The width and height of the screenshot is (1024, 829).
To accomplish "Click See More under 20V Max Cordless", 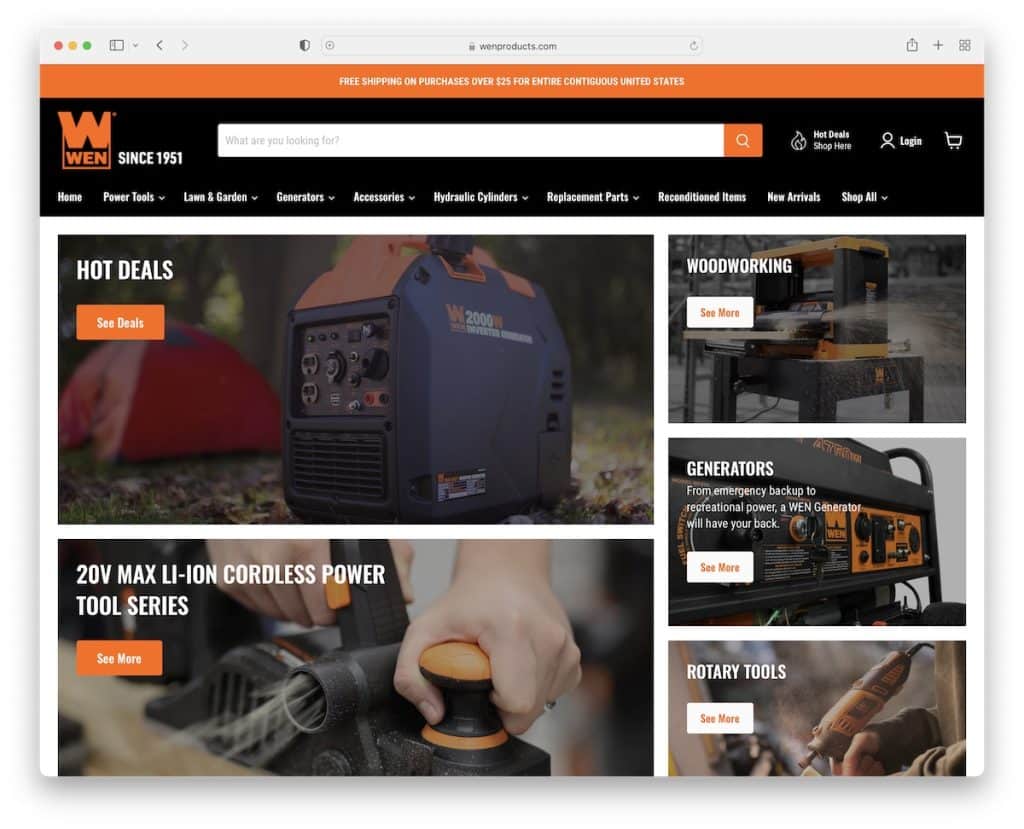I will 120,658.
